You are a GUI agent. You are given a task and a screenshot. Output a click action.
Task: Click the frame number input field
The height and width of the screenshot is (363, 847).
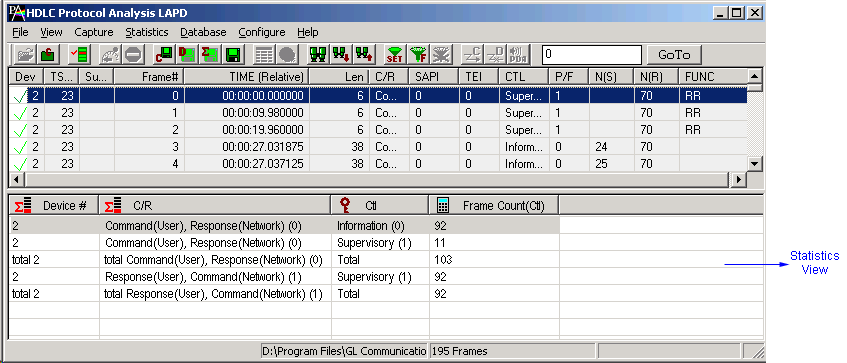591,55
